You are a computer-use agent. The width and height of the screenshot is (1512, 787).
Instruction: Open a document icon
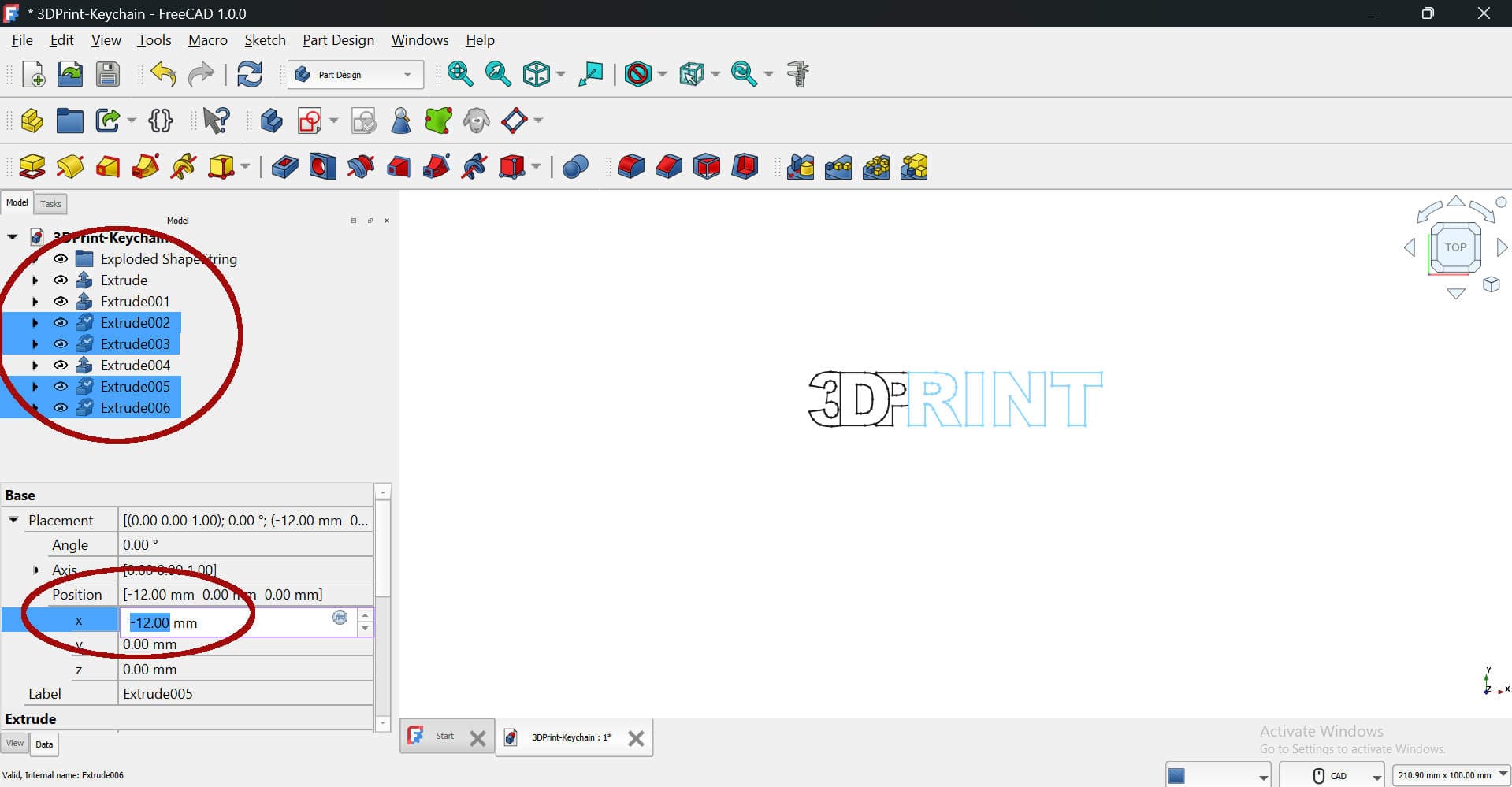click(x=70, y=74)
